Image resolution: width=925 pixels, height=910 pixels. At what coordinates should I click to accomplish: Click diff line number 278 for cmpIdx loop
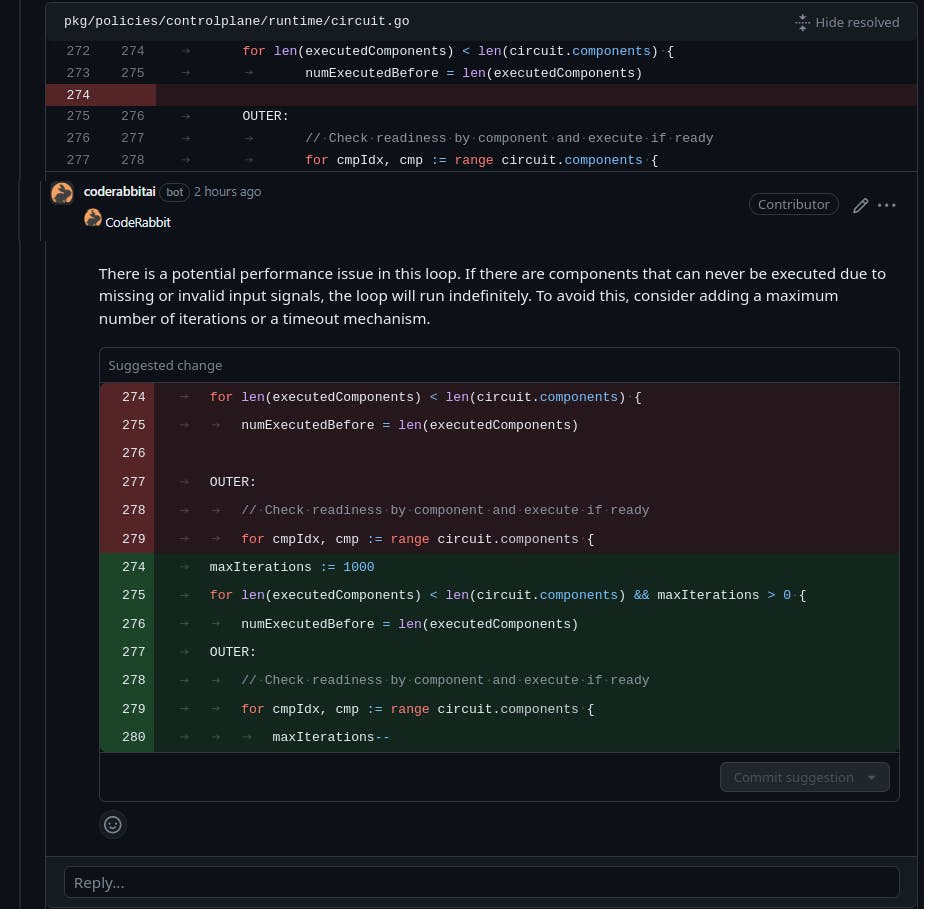point(132,160)
